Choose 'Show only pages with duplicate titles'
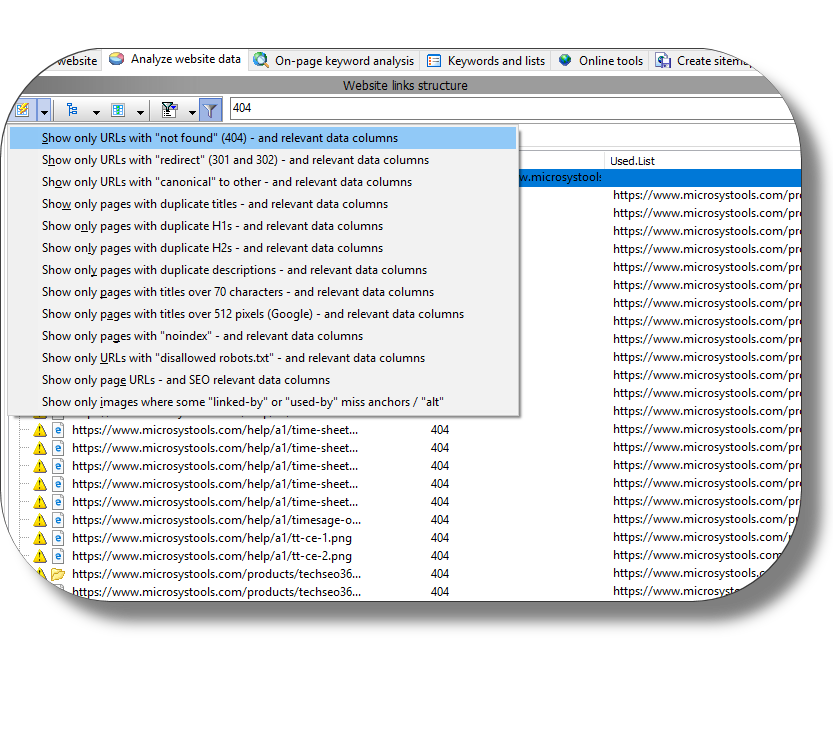 (x=215, y=204)
